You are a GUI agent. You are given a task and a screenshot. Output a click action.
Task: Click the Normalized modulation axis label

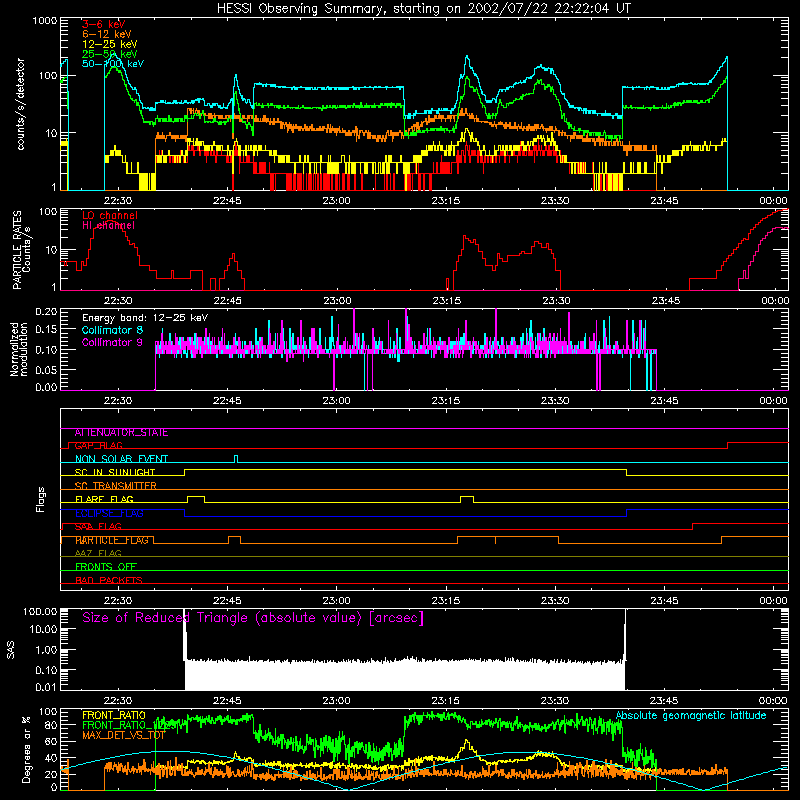19,349
